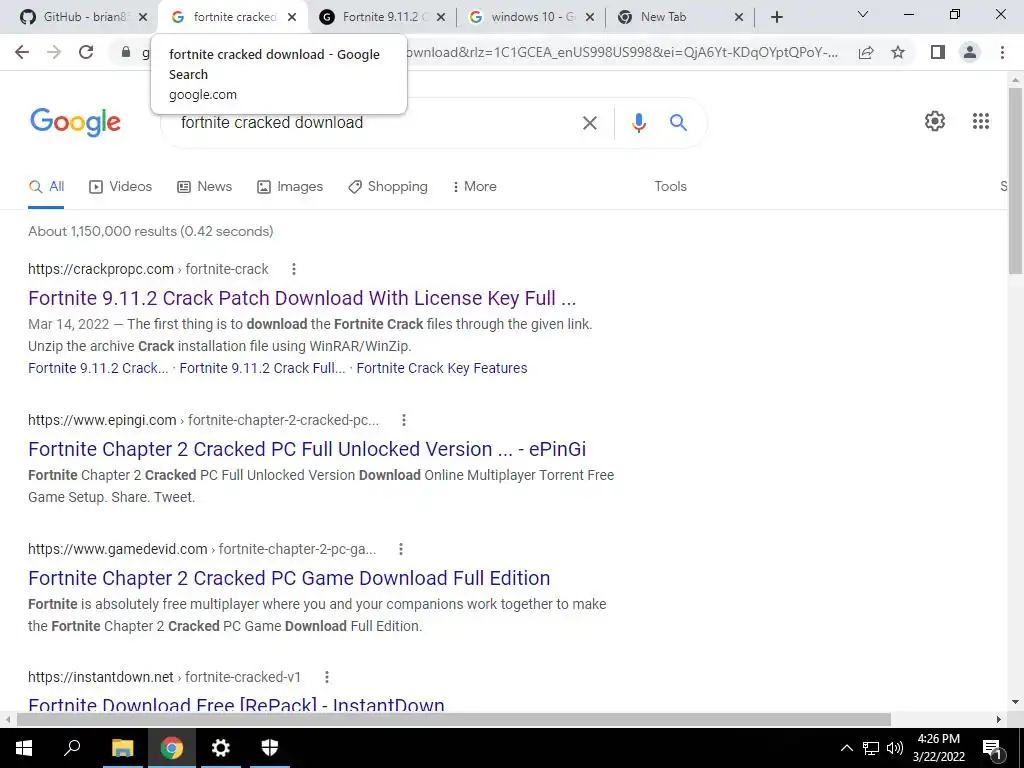Click the share page icon in address bar

(866, 52)
